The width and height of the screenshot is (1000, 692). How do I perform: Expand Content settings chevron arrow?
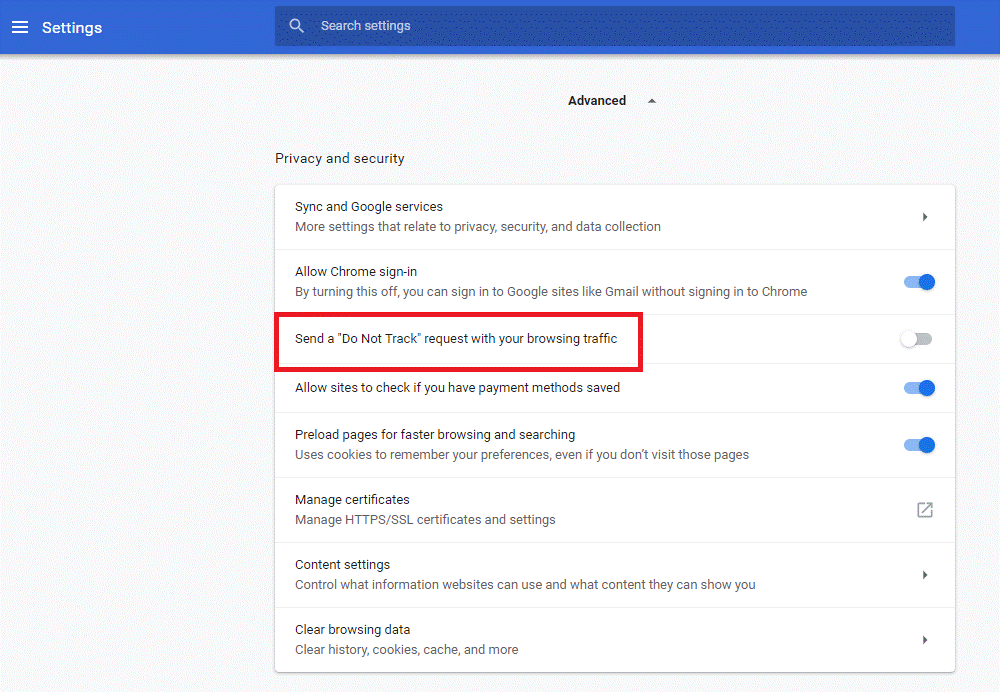[925, 575]
